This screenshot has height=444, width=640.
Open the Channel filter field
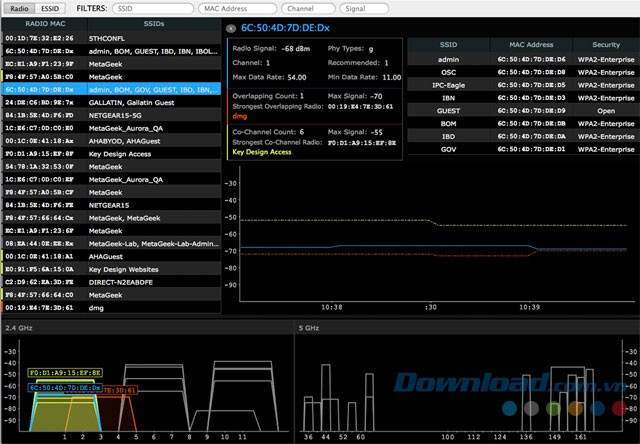click(x=307, y=8)
